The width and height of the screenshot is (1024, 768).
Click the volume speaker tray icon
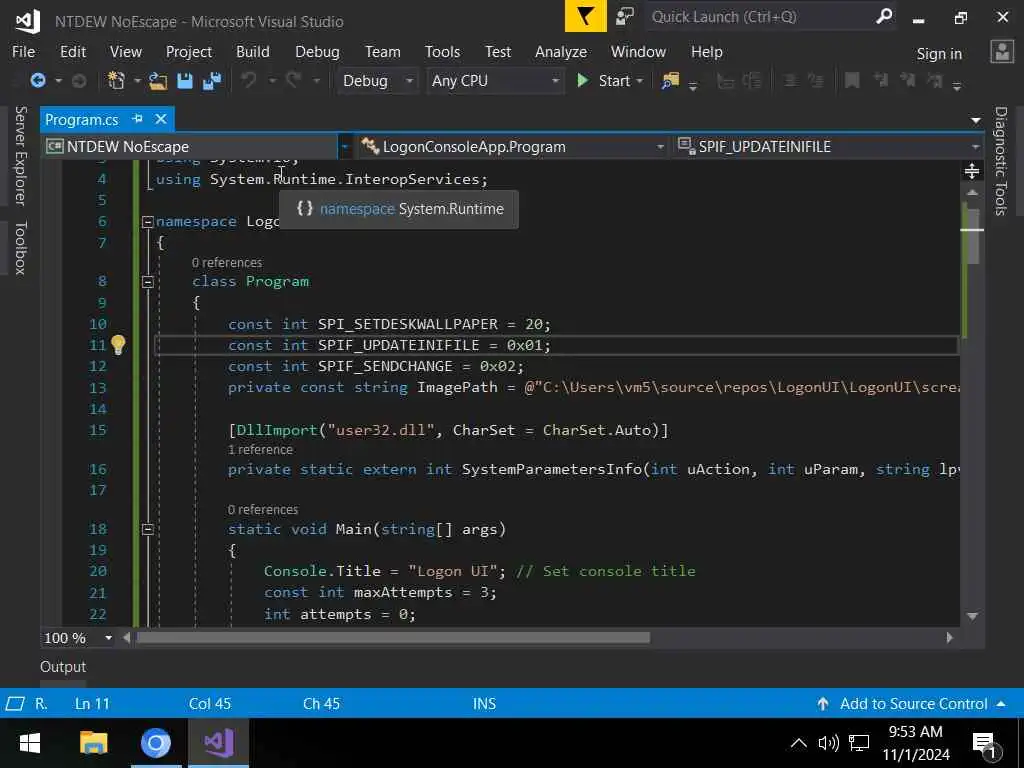[828, 743]
